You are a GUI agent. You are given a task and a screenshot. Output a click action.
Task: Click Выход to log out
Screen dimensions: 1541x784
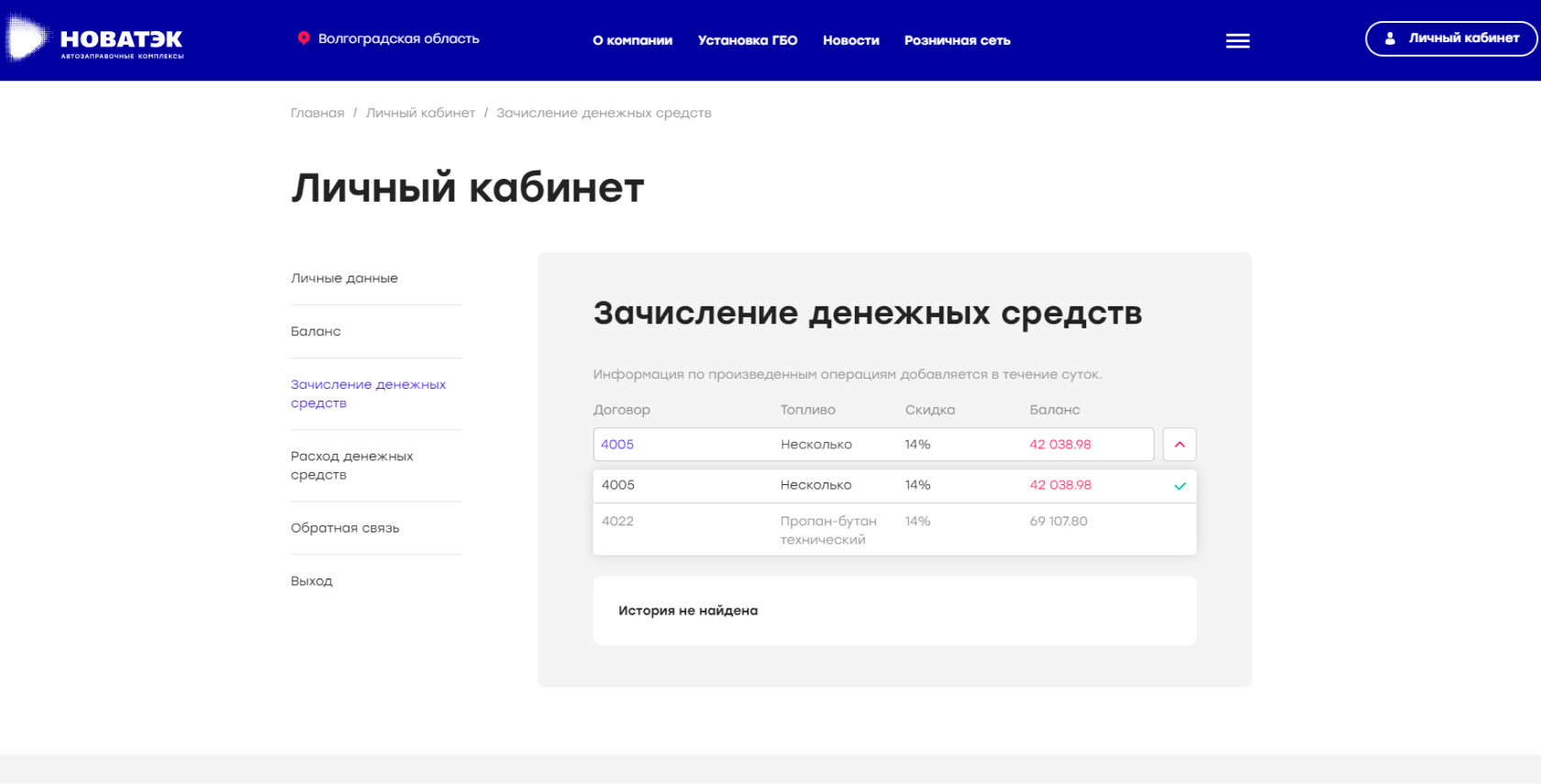(312, 581)
